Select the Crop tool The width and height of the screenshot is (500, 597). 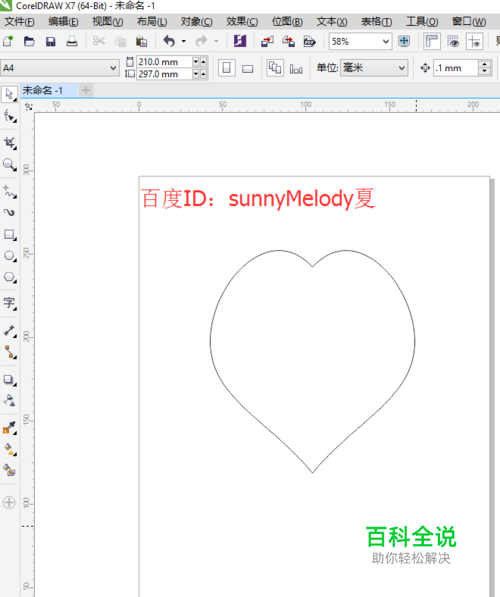pos(9,143)
